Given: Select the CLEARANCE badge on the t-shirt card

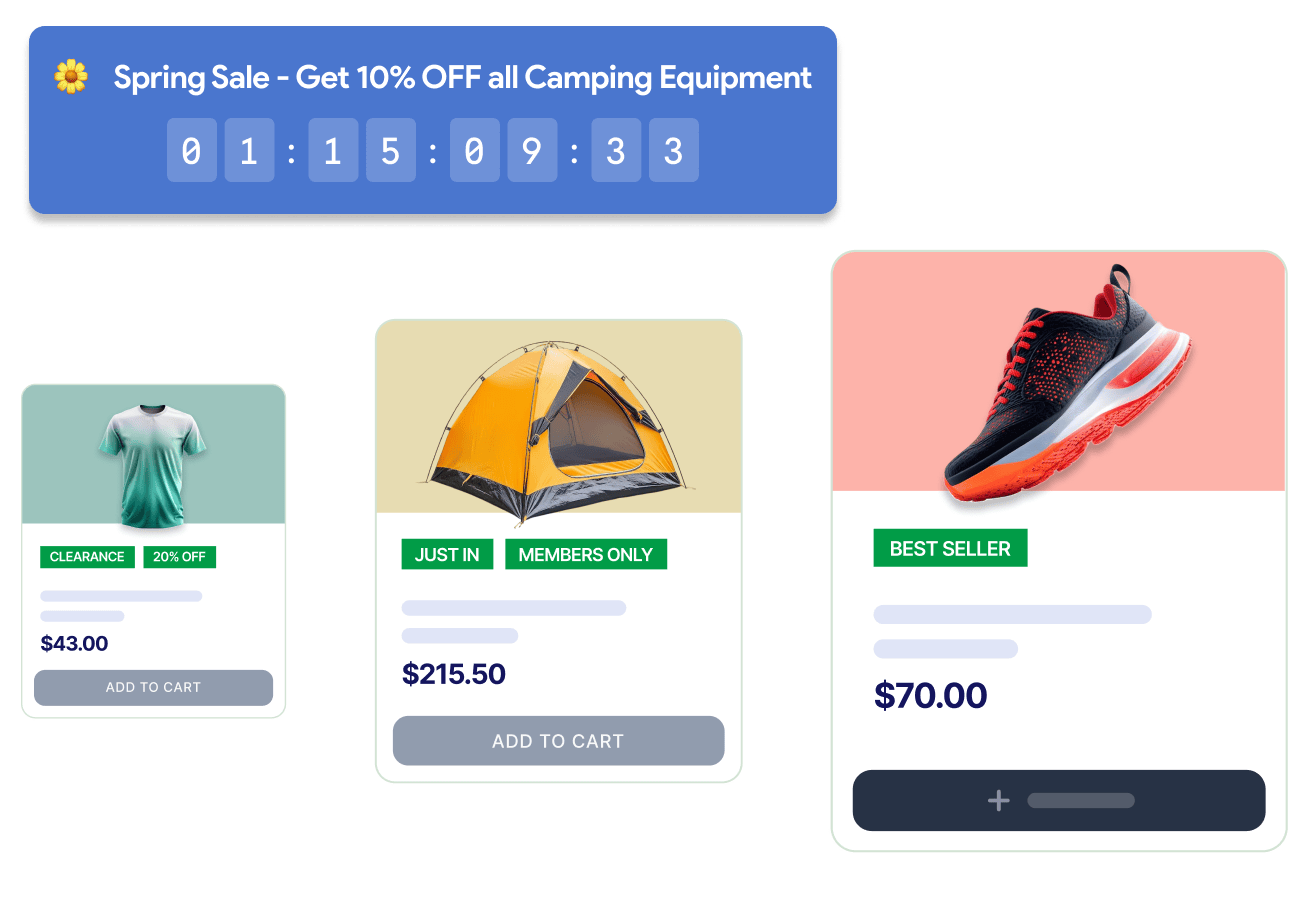Looking at the screenshot, I should point(87,557).
